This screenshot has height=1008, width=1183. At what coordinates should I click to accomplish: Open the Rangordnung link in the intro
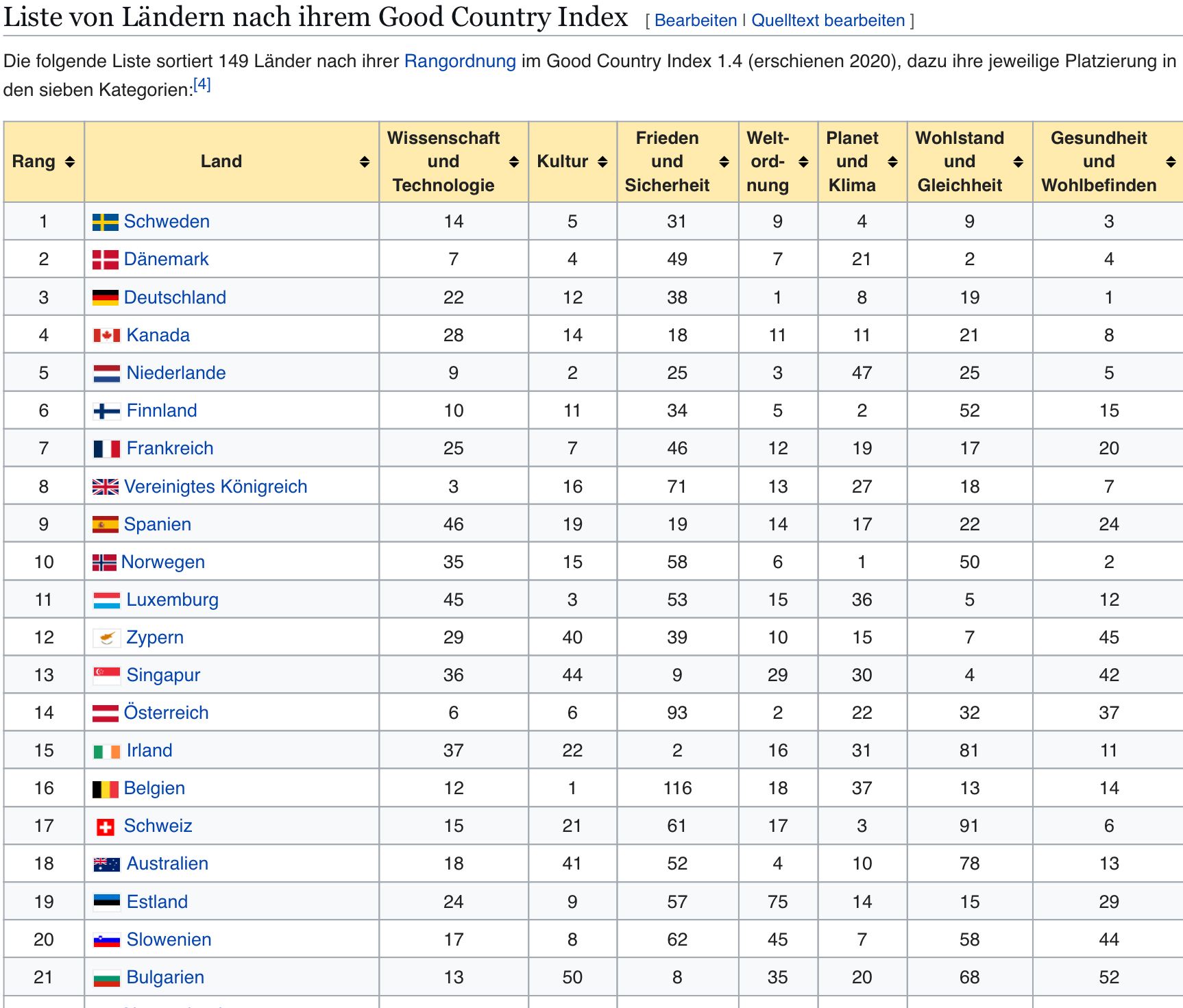(x=459, y=61)
